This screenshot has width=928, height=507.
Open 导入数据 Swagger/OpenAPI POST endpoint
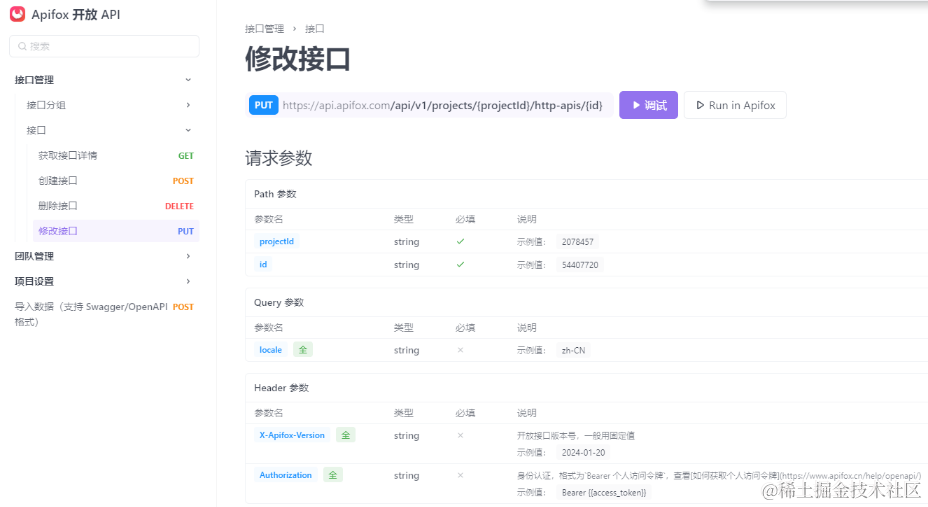point(104,314)
